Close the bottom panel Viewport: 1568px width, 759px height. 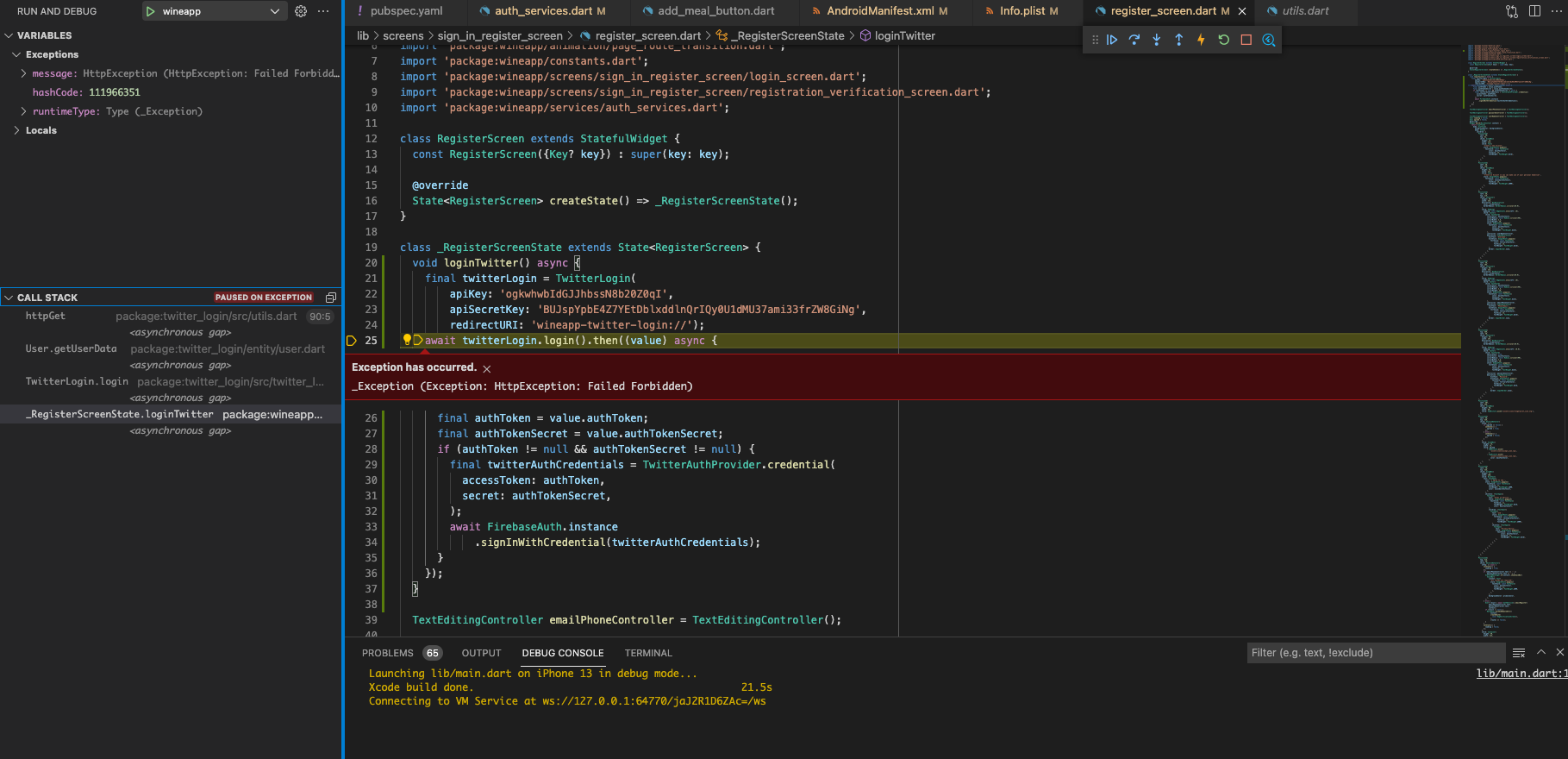tap(1559, 652)
